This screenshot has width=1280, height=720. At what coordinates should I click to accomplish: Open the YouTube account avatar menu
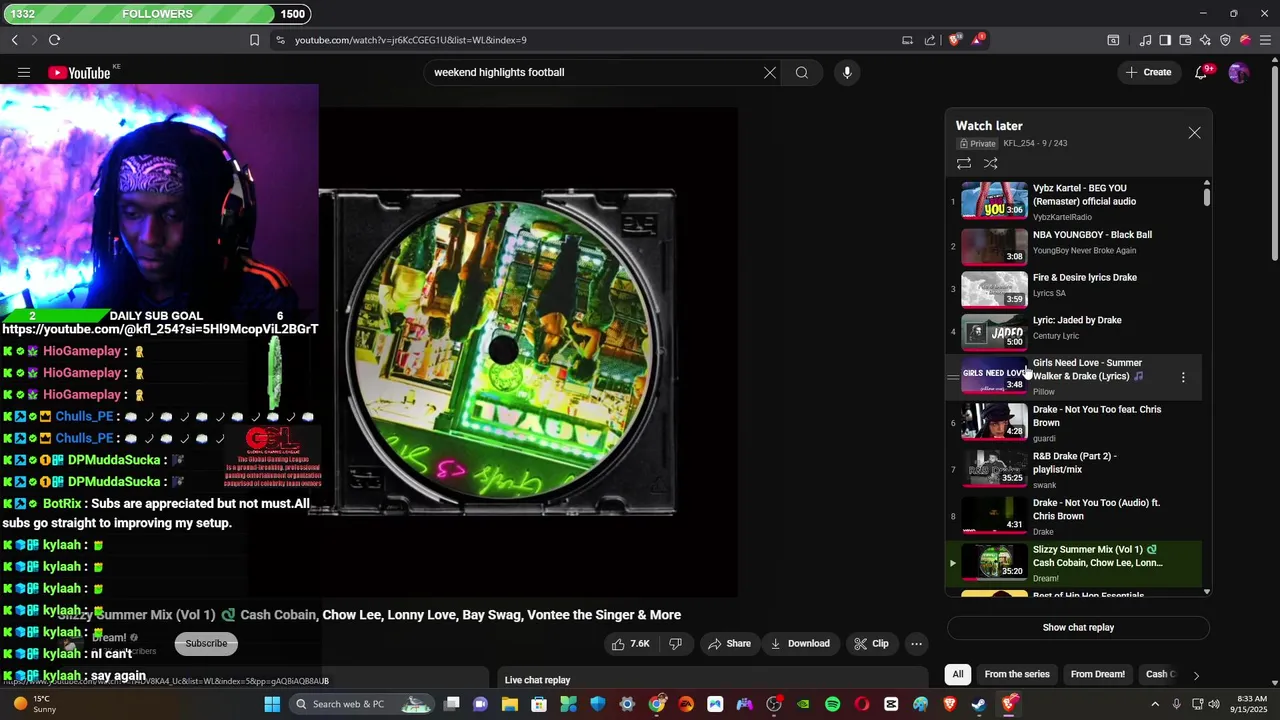pos(1239,72)
